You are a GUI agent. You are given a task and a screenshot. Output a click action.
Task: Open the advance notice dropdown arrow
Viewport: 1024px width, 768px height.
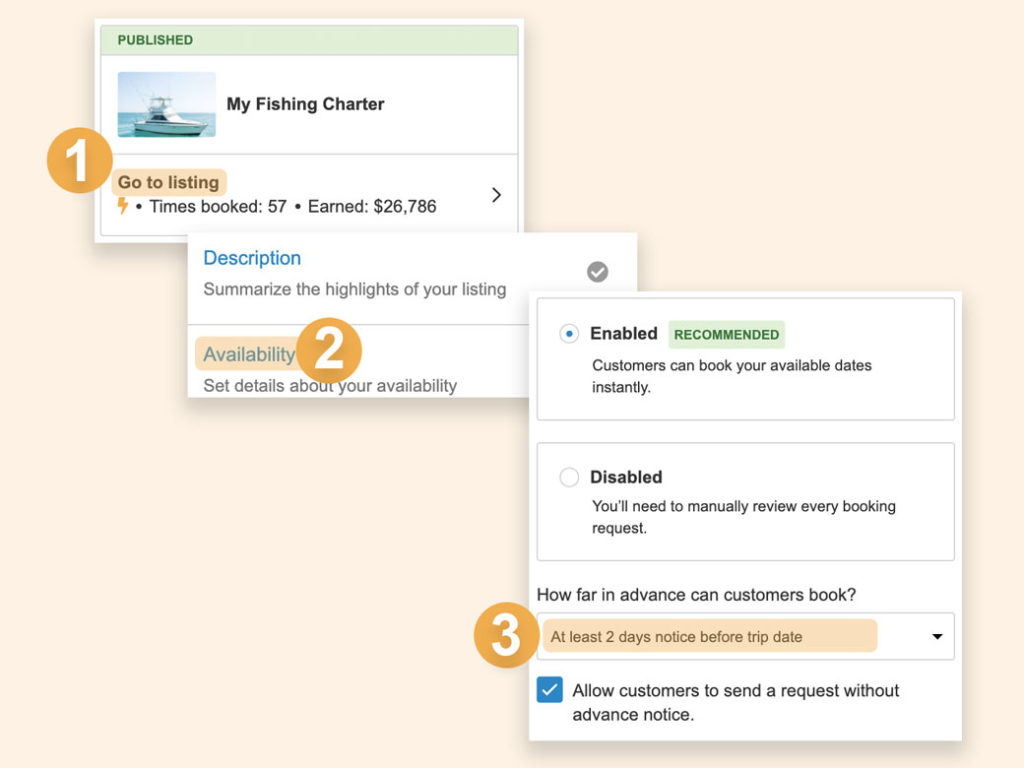[937, 637]
